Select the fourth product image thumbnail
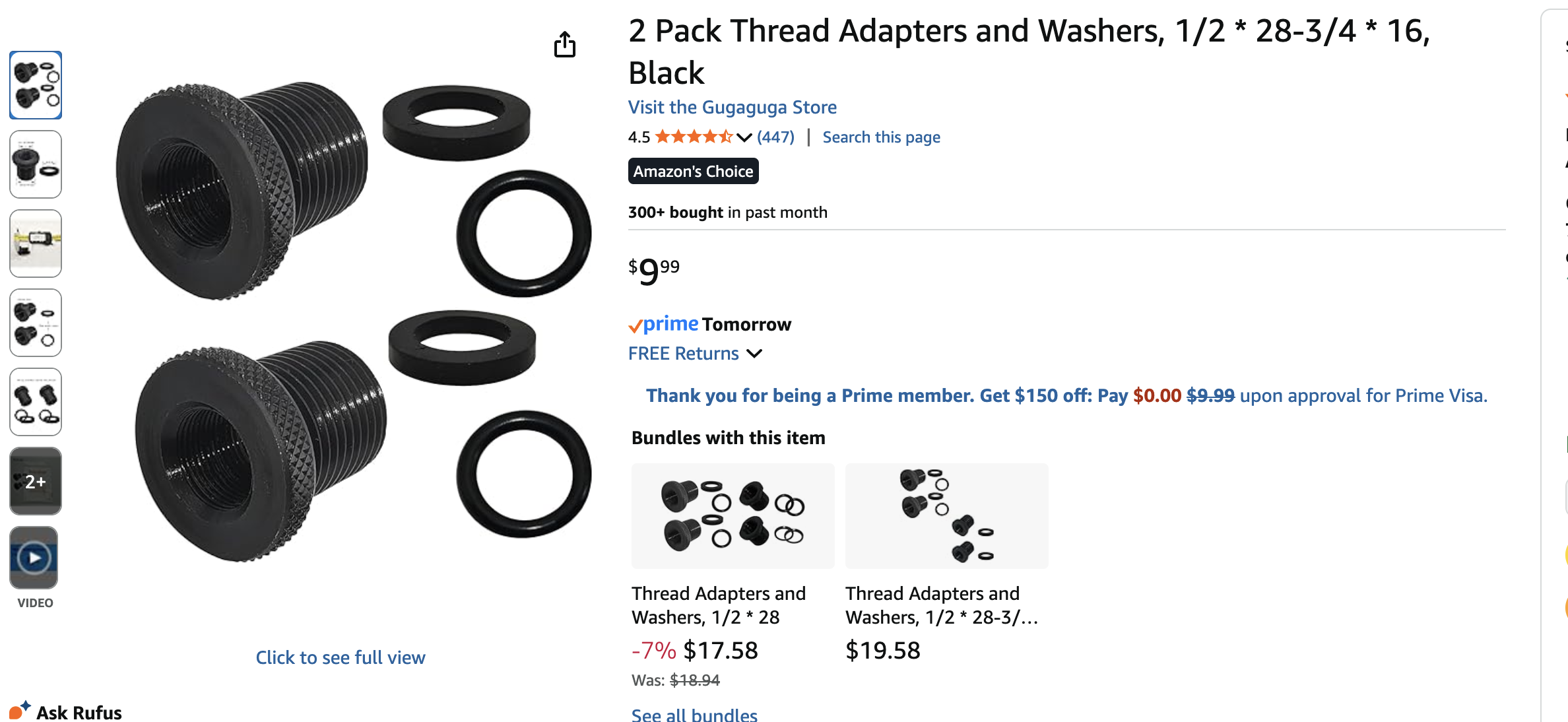 tap(36, 323)
